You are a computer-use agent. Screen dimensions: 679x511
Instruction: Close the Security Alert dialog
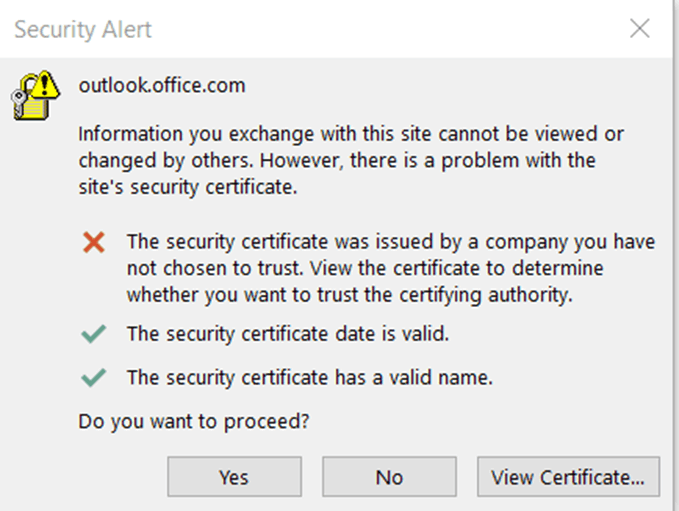pyautogui.click(x=640, y=28)
